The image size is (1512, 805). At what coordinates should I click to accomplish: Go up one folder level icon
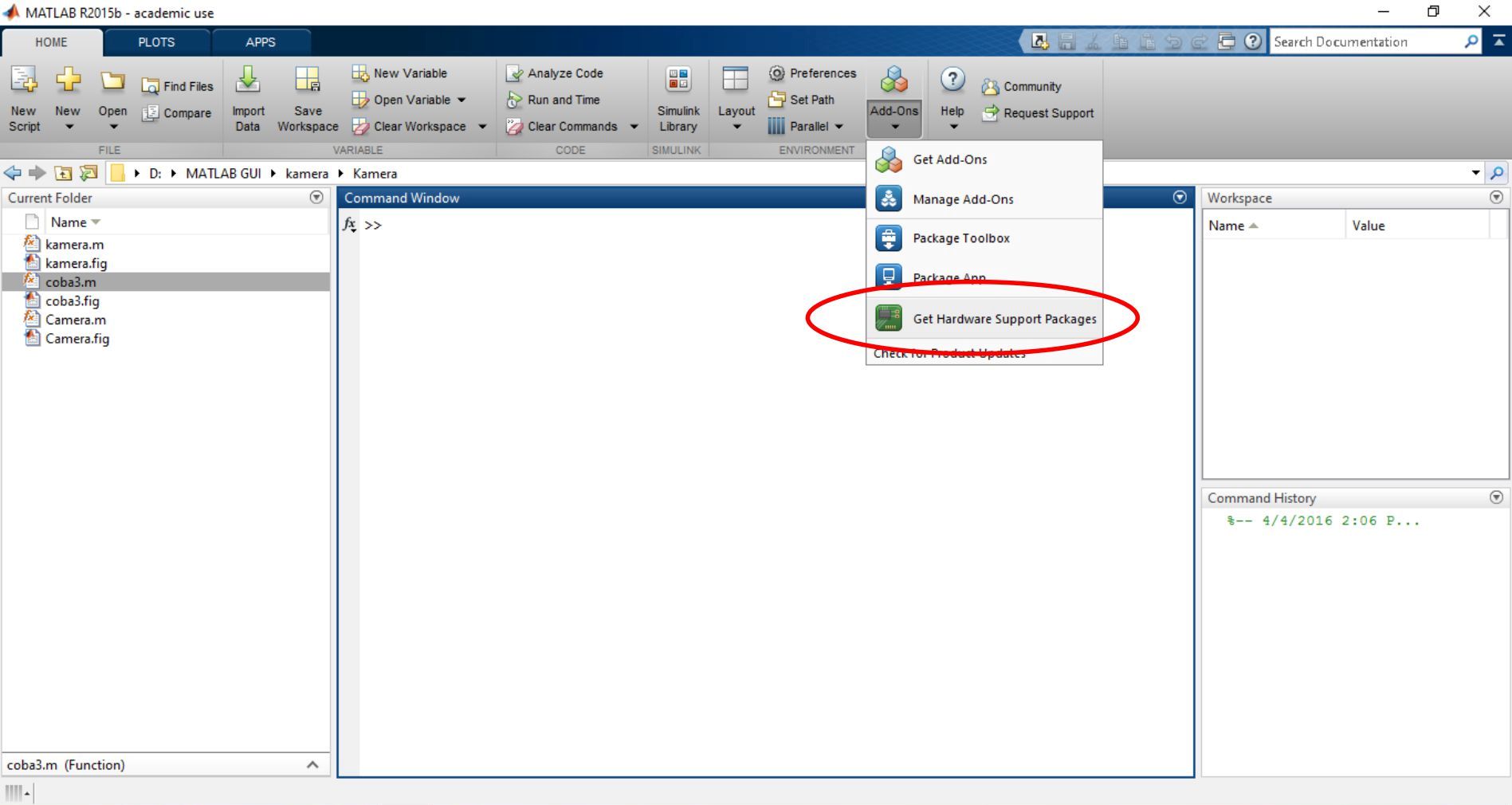click(x=63, y=173)
